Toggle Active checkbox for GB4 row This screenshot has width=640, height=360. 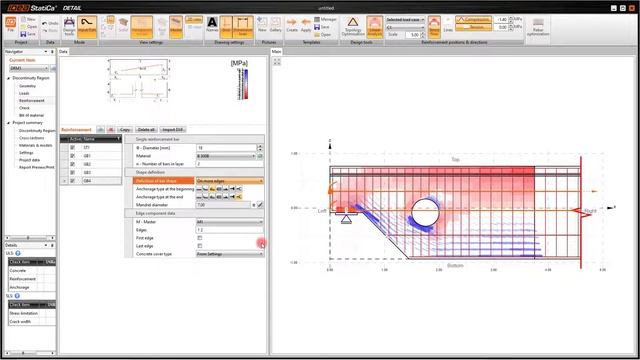pos(72,180)
